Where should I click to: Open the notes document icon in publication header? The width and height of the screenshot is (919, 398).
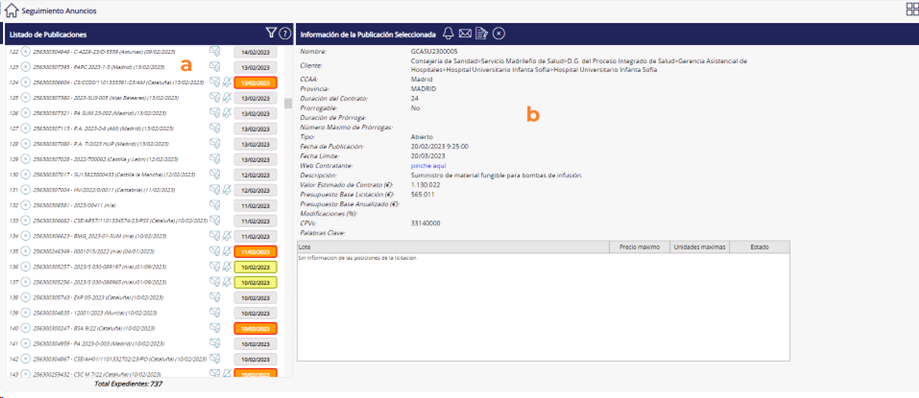pos(482,34)
